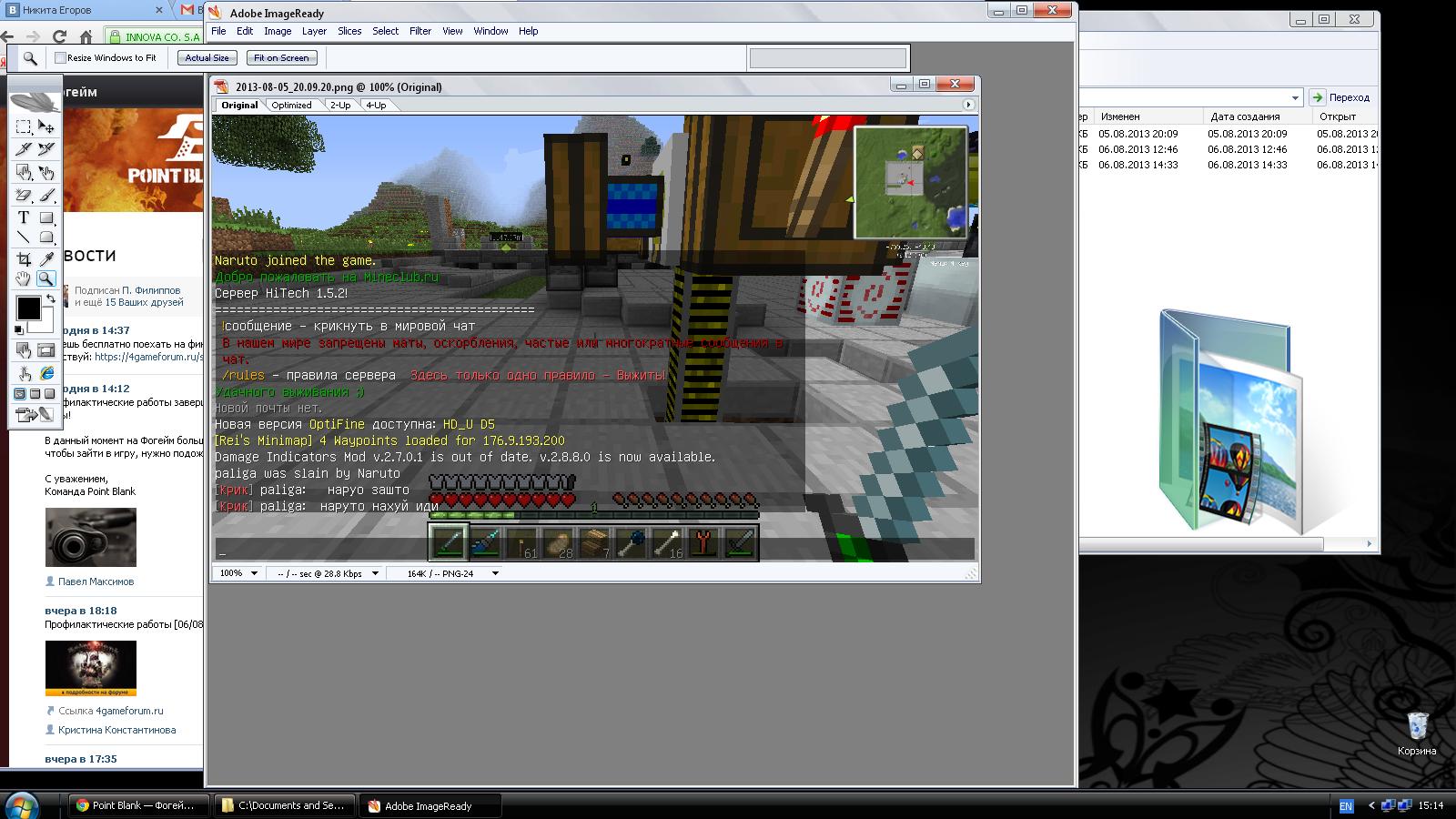Select the Zoom tool in toolbox

46,279
